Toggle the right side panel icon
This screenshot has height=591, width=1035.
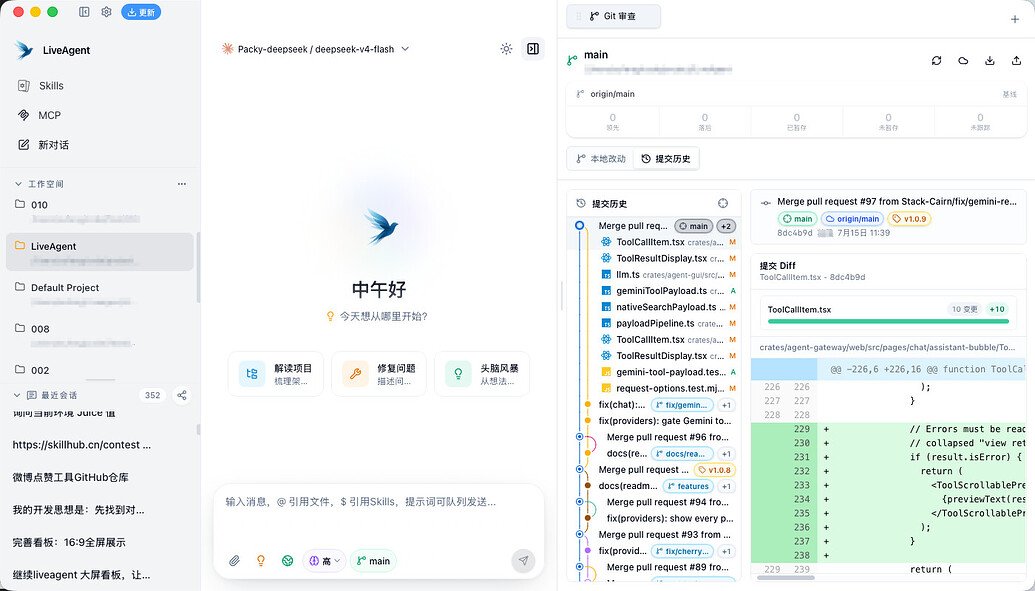click(533, 49)
